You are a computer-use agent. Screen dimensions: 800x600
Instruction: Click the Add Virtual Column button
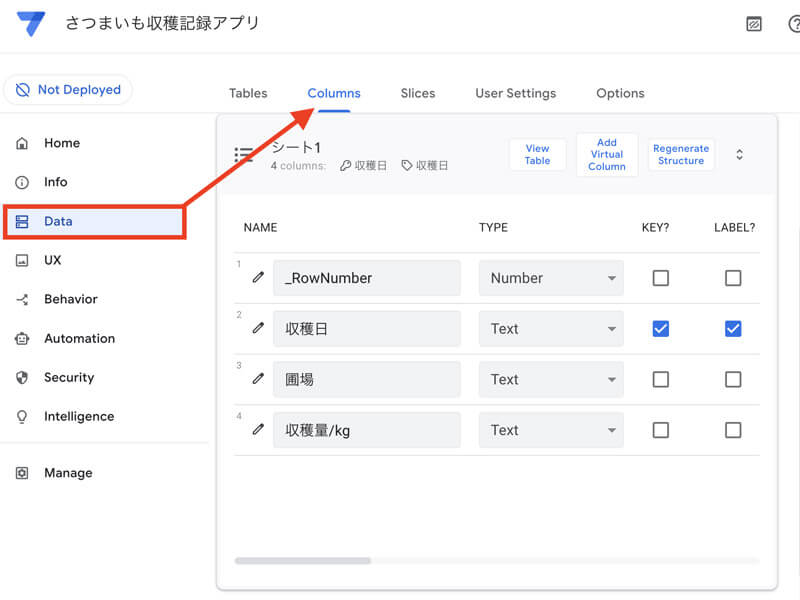pos(607,155)
